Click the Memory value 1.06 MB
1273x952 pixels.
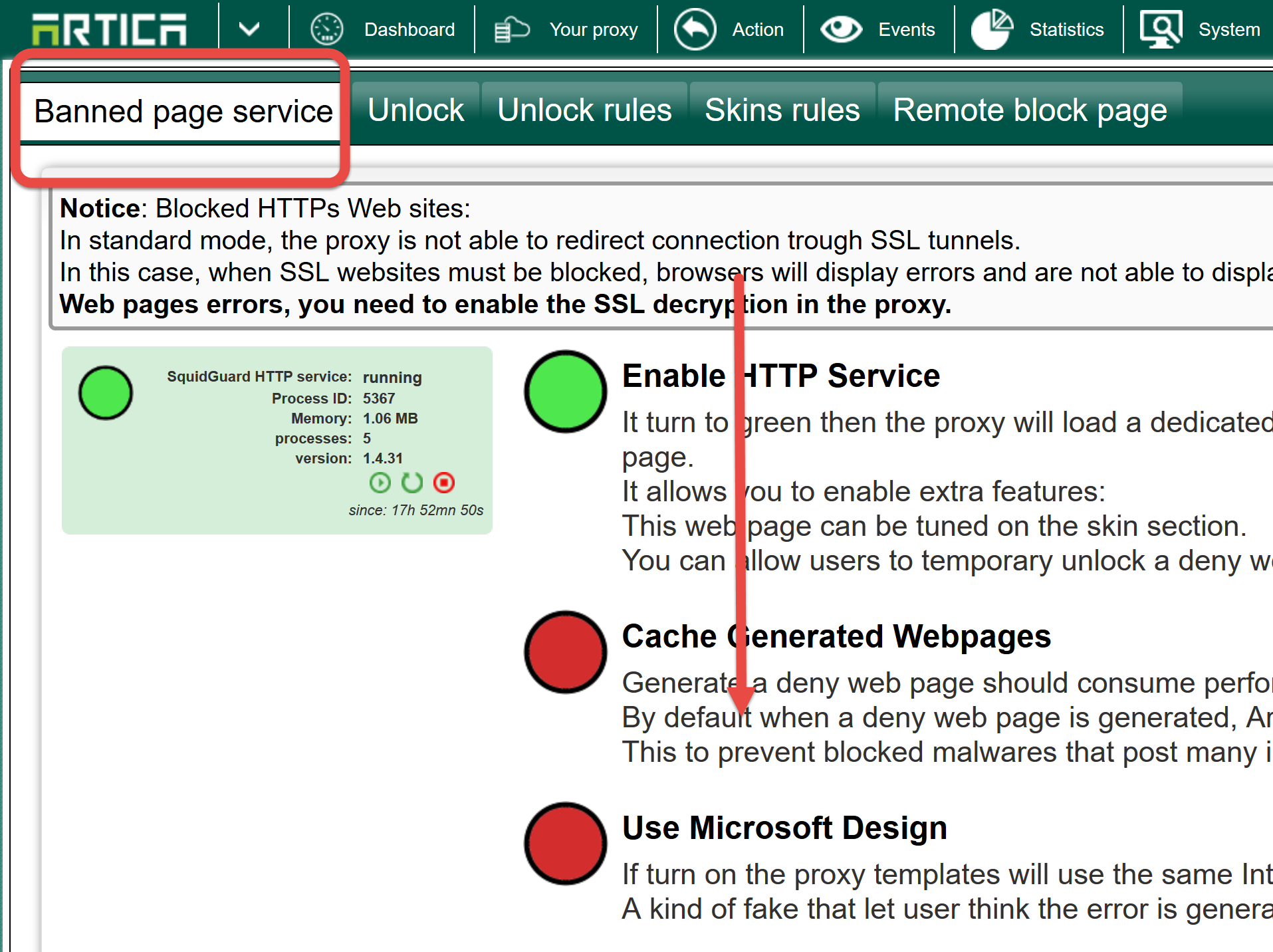390,418
